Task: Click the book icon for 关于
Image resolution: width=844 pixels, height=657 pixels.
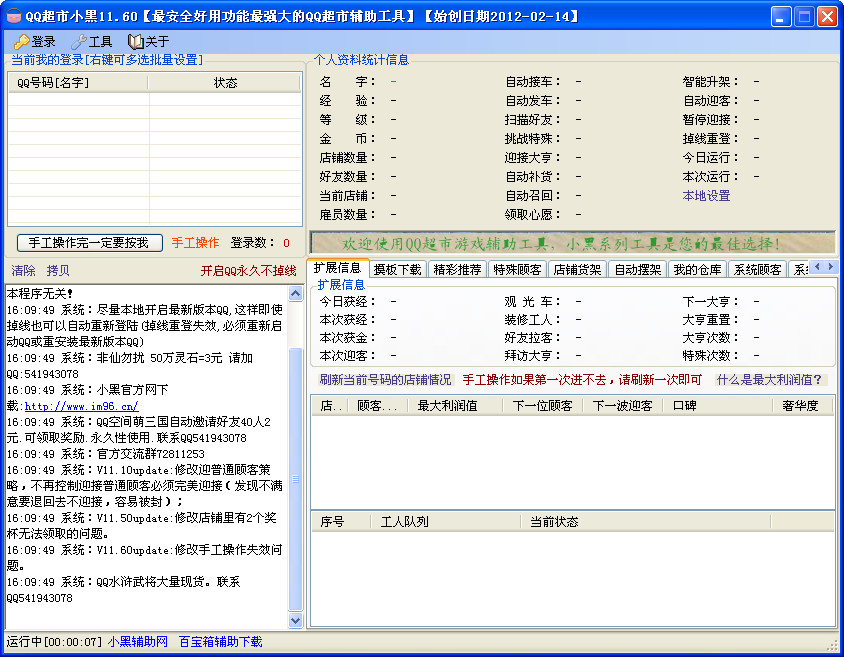Action: pos(136,42)
